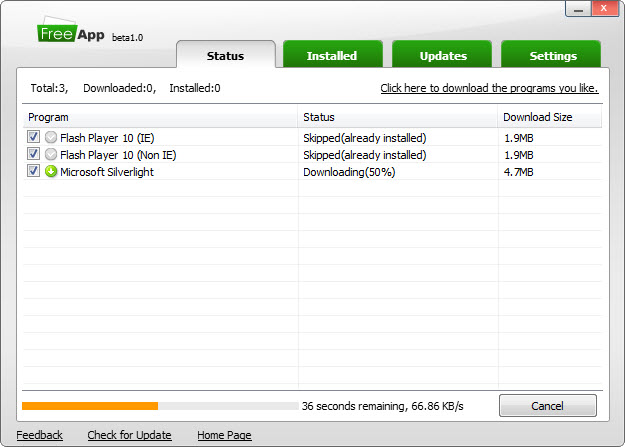The width and height of the screenshot is (625, 447).
Task: Click 1.9MB size of Flash Player 10 (IE)
Action: (519, 138)
